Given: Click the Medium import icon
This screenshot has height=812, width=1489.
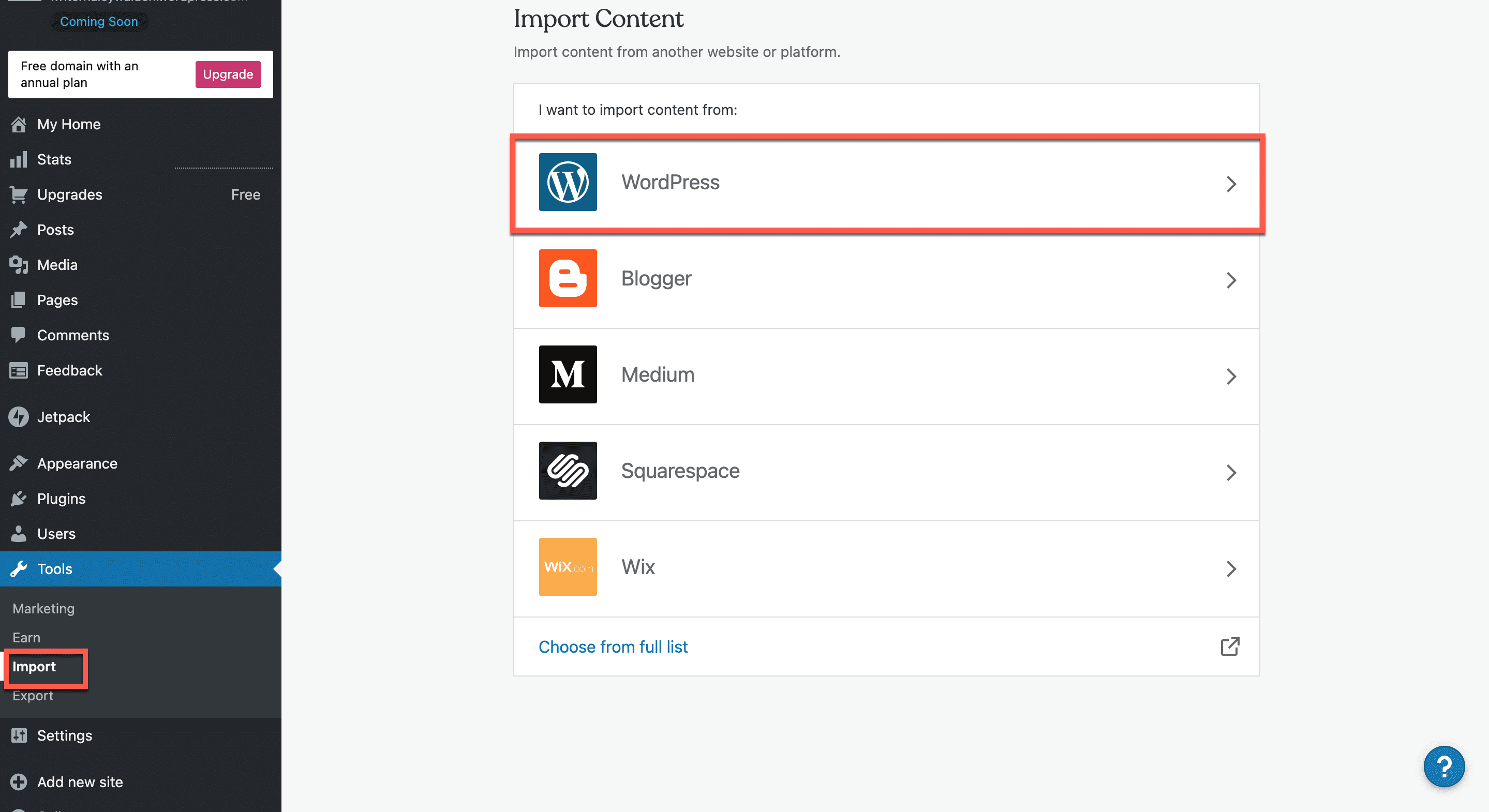Looking at the screenshot, I should (x=567, y=374).
